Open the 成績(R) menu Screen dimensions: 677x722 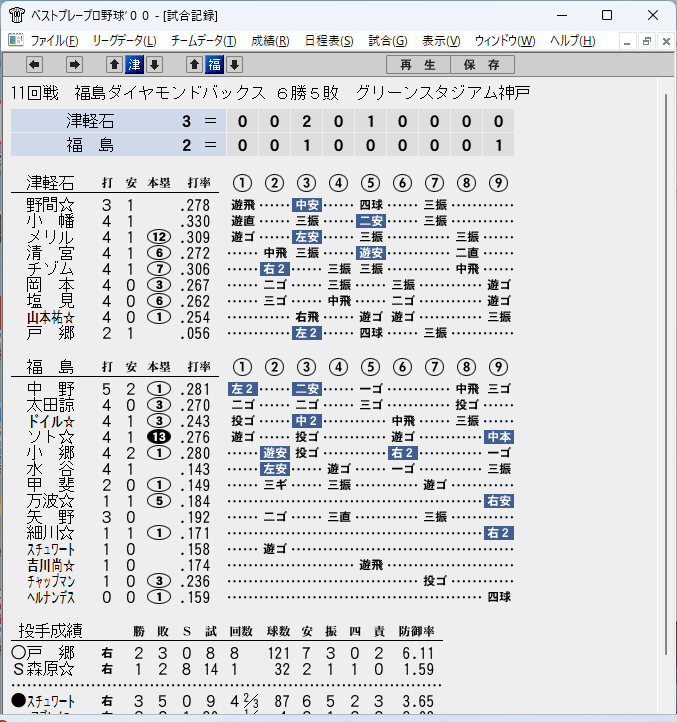[270, 41]
